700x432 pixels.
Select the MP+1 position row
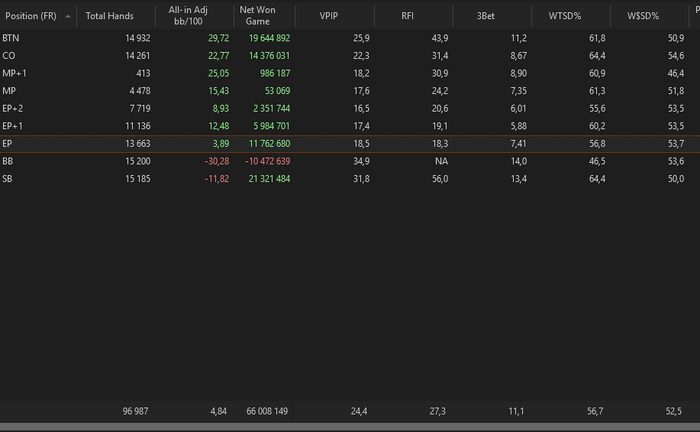350,73
